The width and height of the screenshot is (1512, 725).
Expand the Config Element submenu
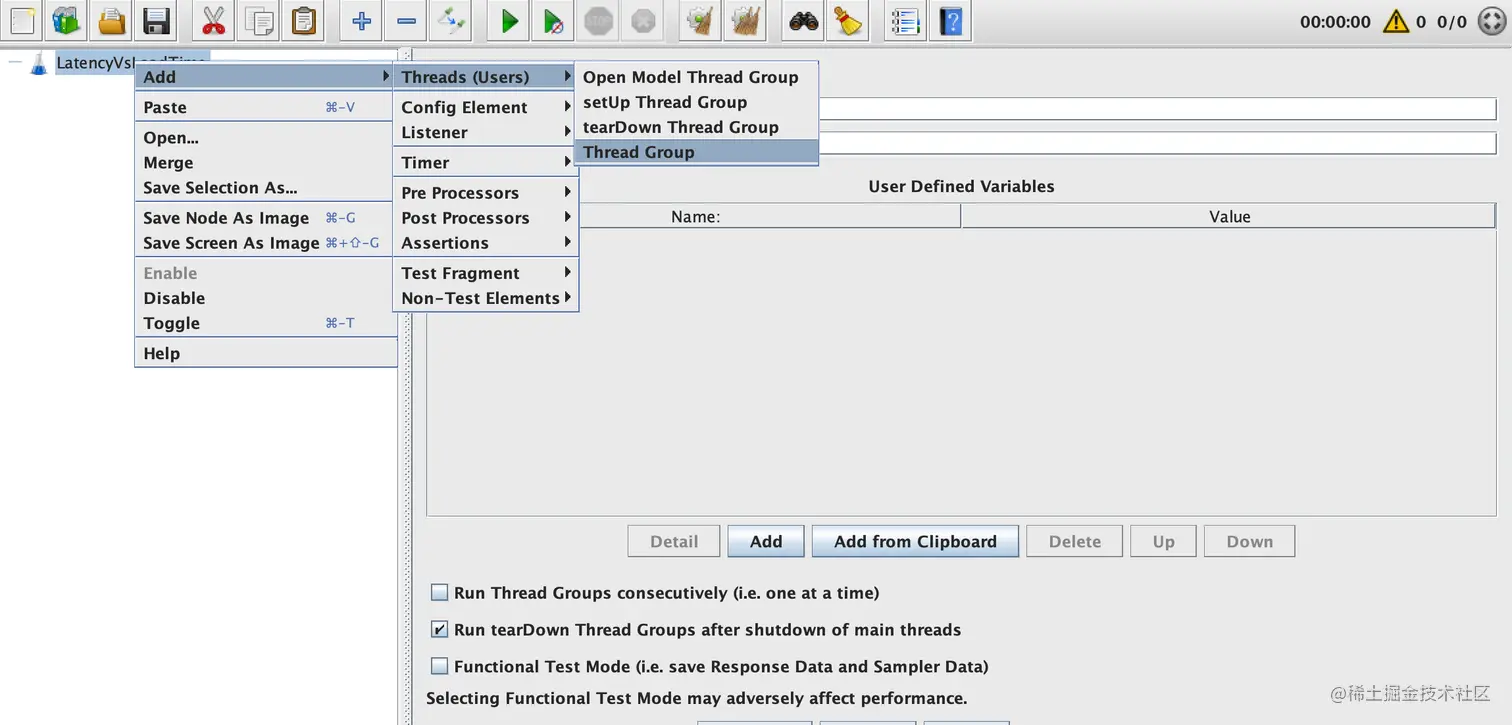click(486, 107)
